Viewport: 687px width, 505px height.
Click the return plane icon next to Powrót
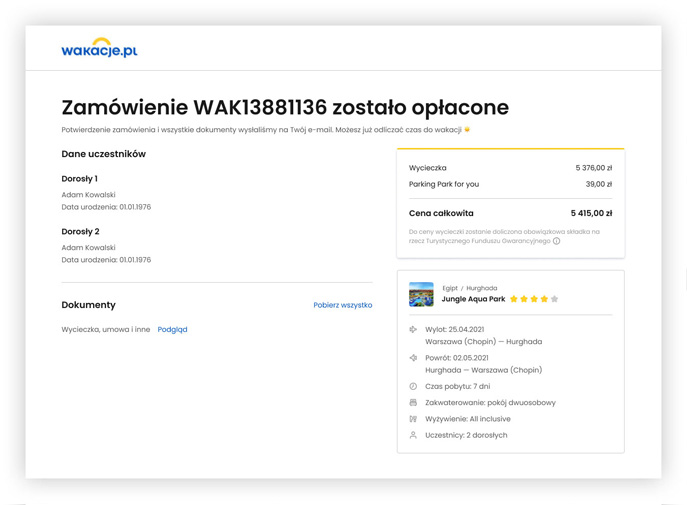(x=413, y=358)
